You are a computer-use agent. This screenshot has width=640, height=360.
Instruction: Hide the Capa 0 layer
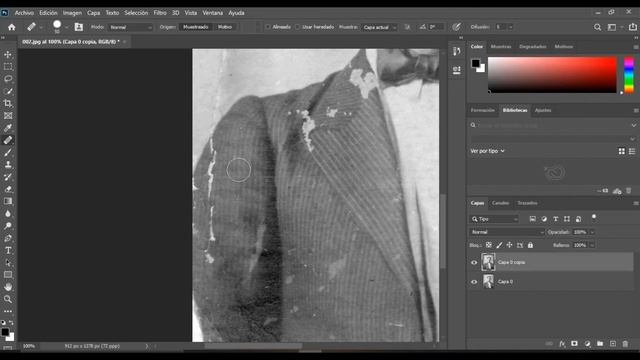click(x=474, y=282)
